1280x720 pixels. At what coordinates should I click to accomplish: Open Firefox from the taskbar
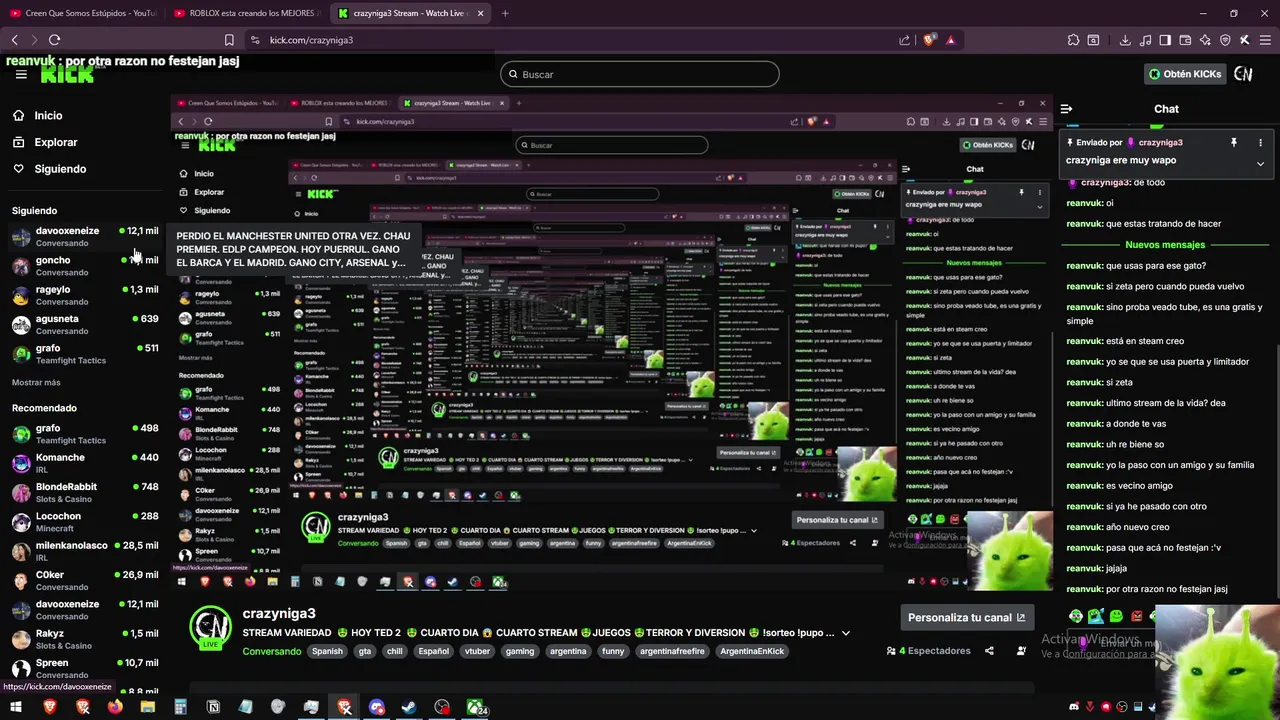115,707
